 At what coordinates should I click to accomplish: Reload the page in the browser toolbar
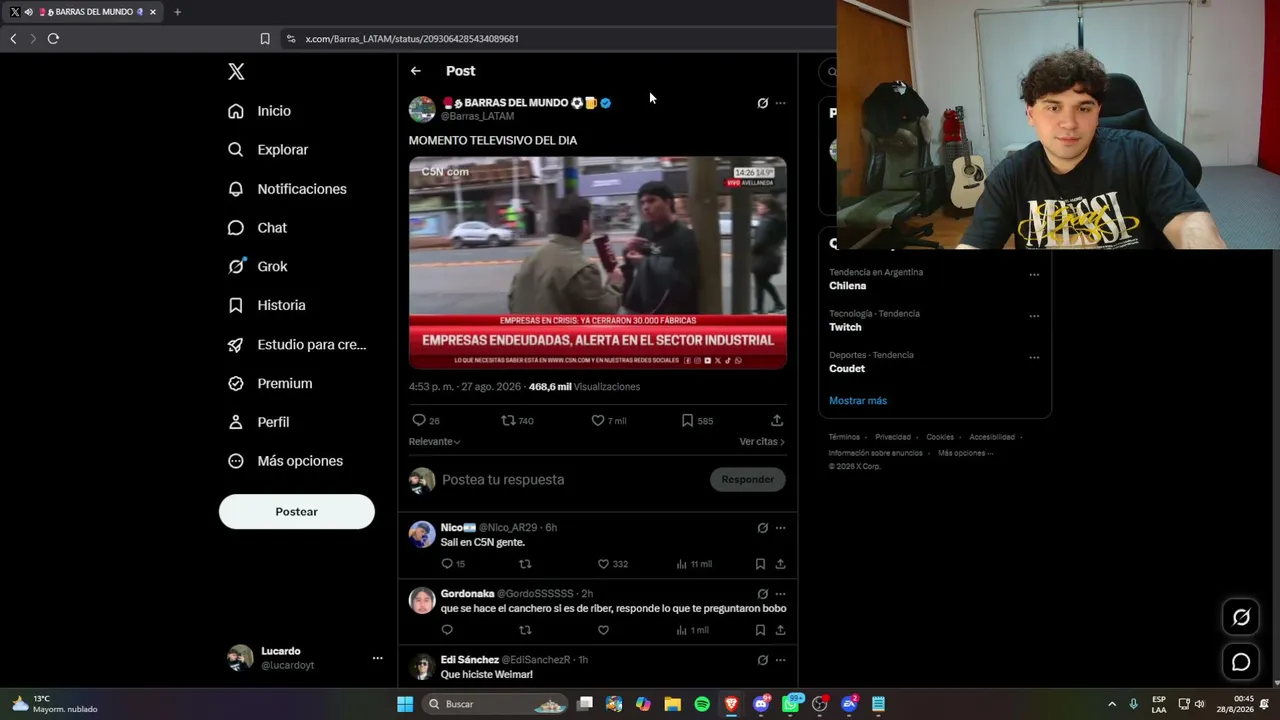[x=53, y=39]
